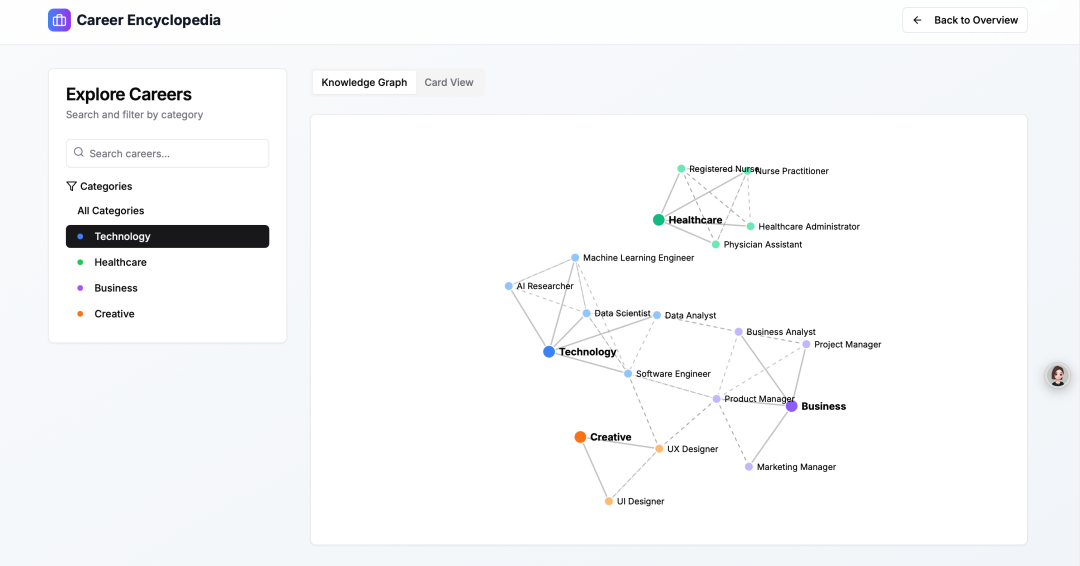Viewport: 1080px width, 566px height.
Task: Click the UX Designer graph node
Action: (x=659, y=449)
